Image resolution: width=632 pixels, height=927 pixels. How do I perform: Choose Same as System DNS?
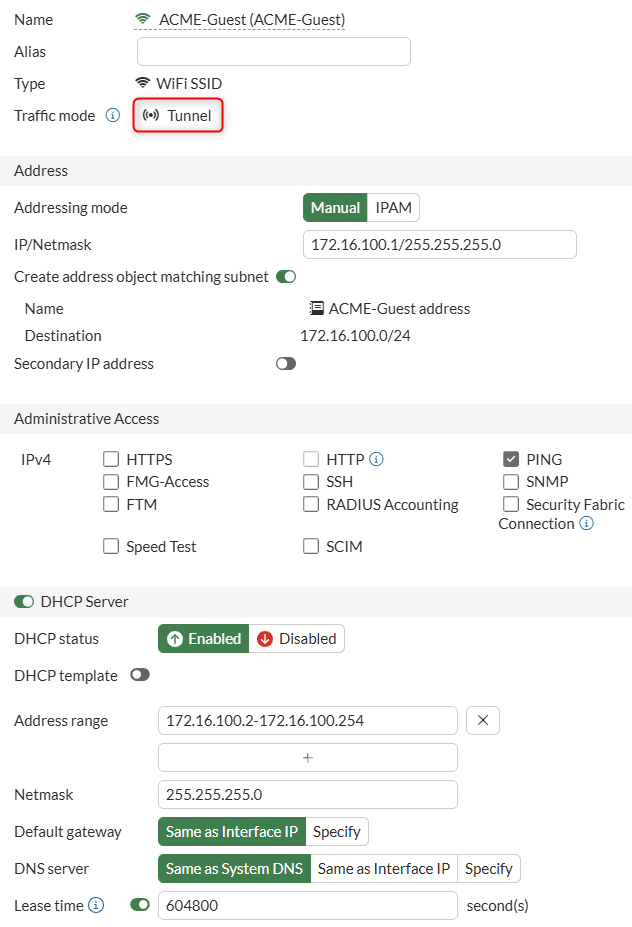234,868
